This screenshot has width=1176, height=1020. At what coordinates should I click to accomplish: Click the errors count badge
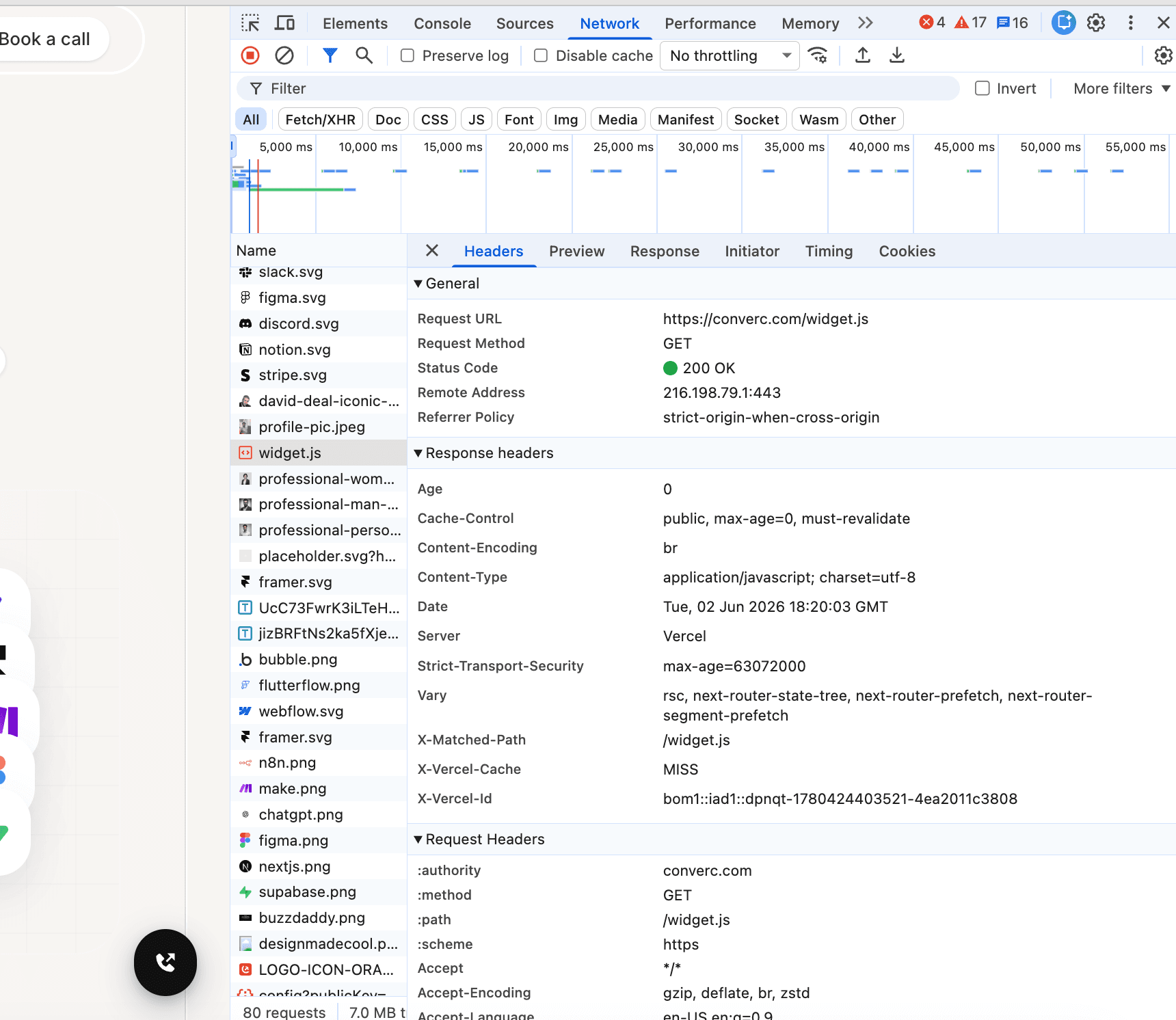tap(933, 23)
